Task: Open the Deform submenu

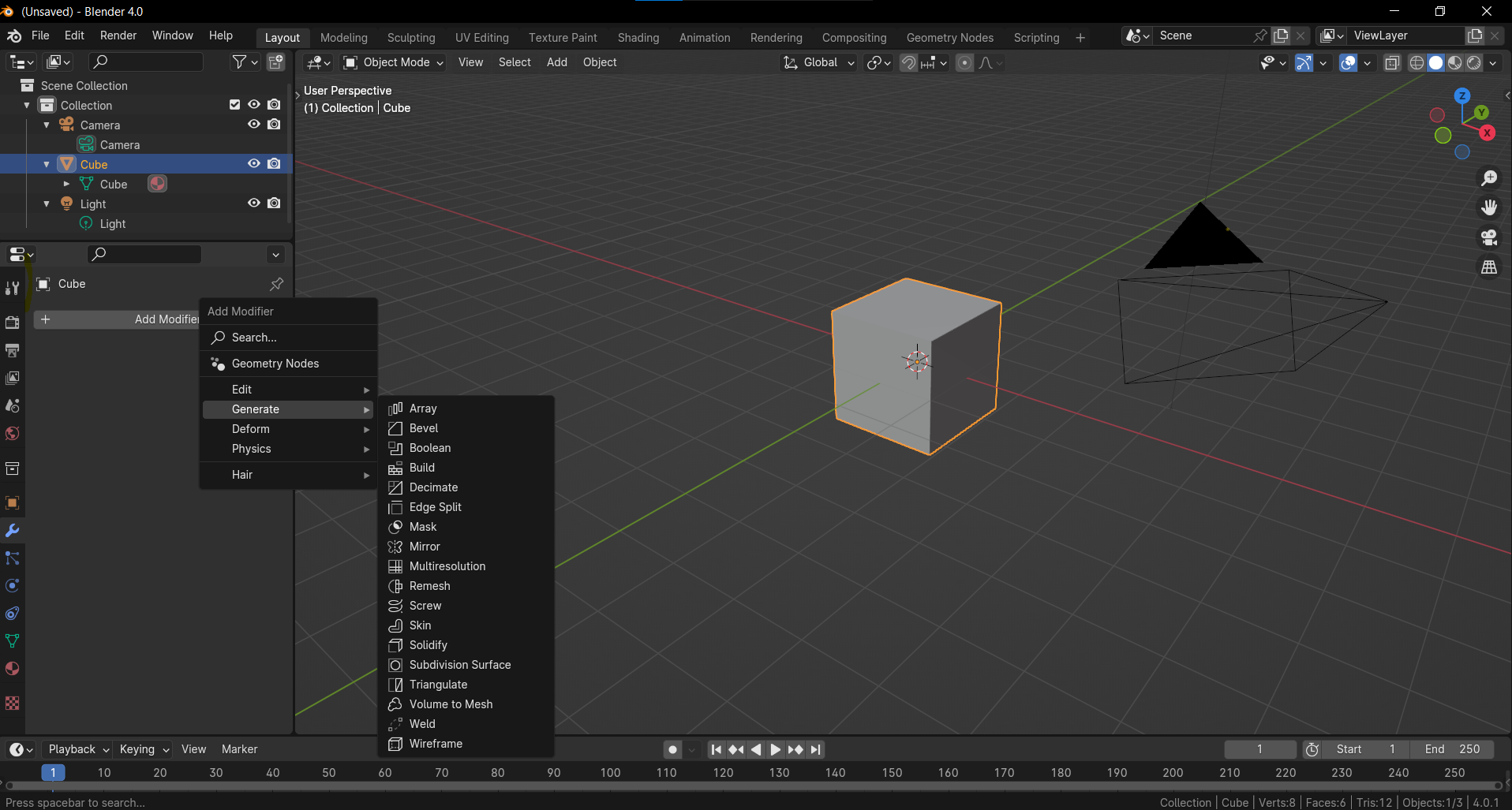Action: 288,429
